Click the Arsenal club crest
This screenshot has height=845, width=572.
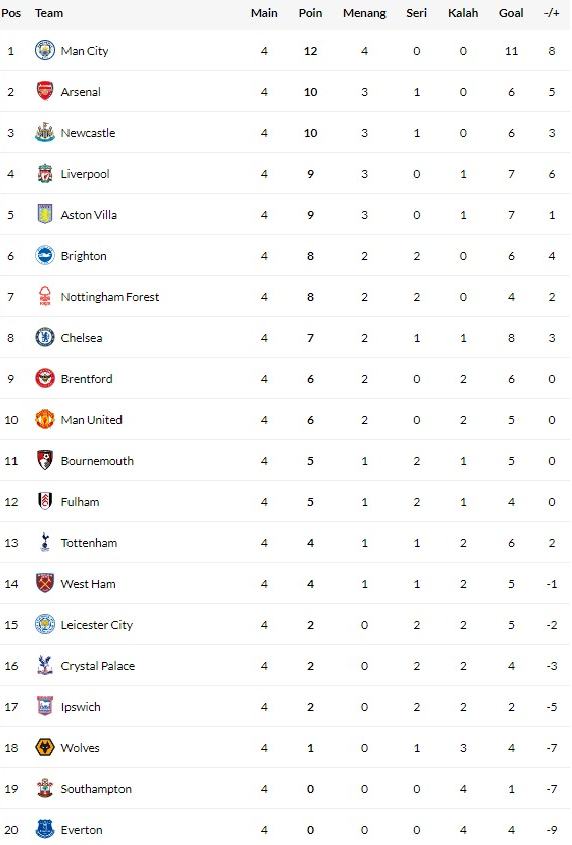point(45,92)
